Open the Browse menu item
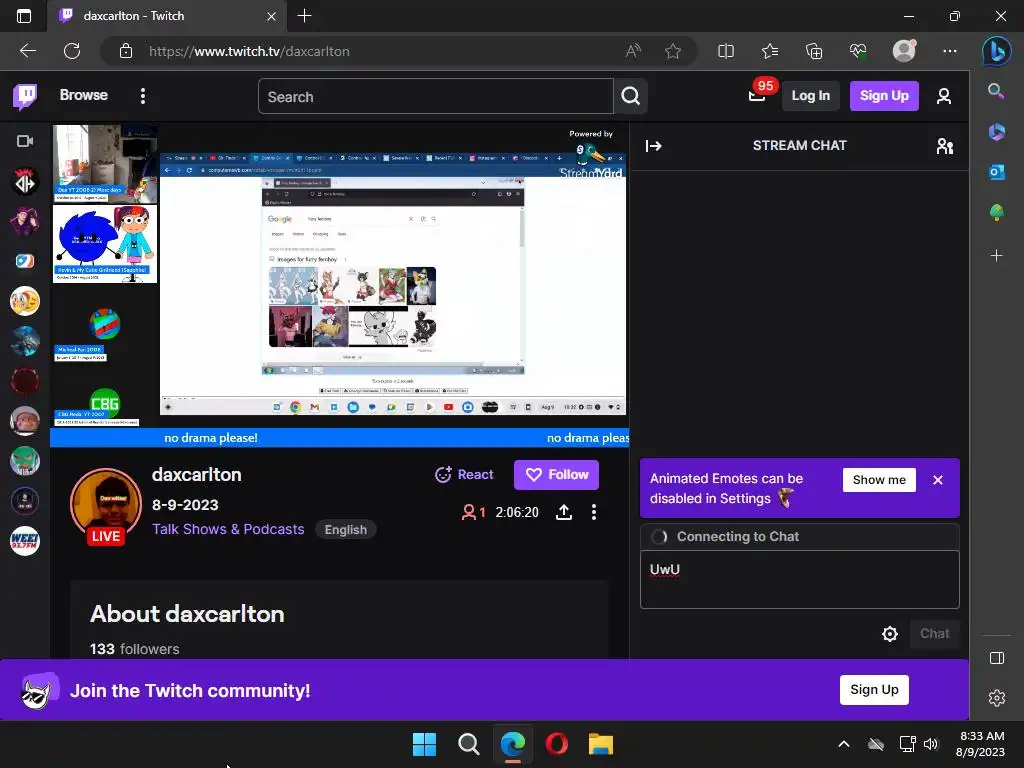This screenshot has width=1024, height=768. pos(84,95)
